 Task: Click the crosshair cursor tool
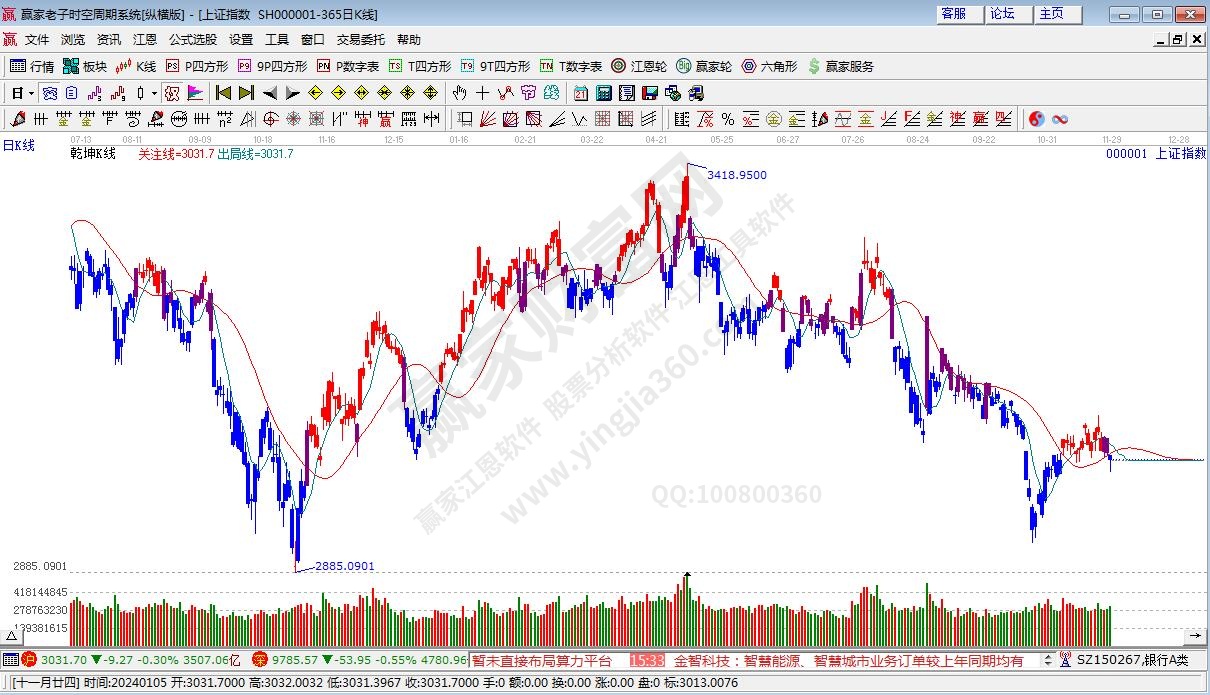482,93
